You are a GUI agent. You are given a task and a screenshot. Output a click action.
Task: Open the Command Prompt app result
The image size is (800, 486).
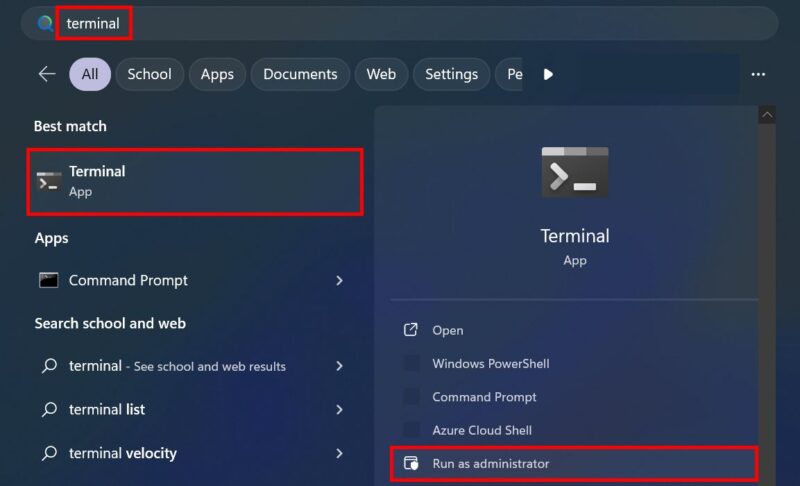[x=191, y=280]
